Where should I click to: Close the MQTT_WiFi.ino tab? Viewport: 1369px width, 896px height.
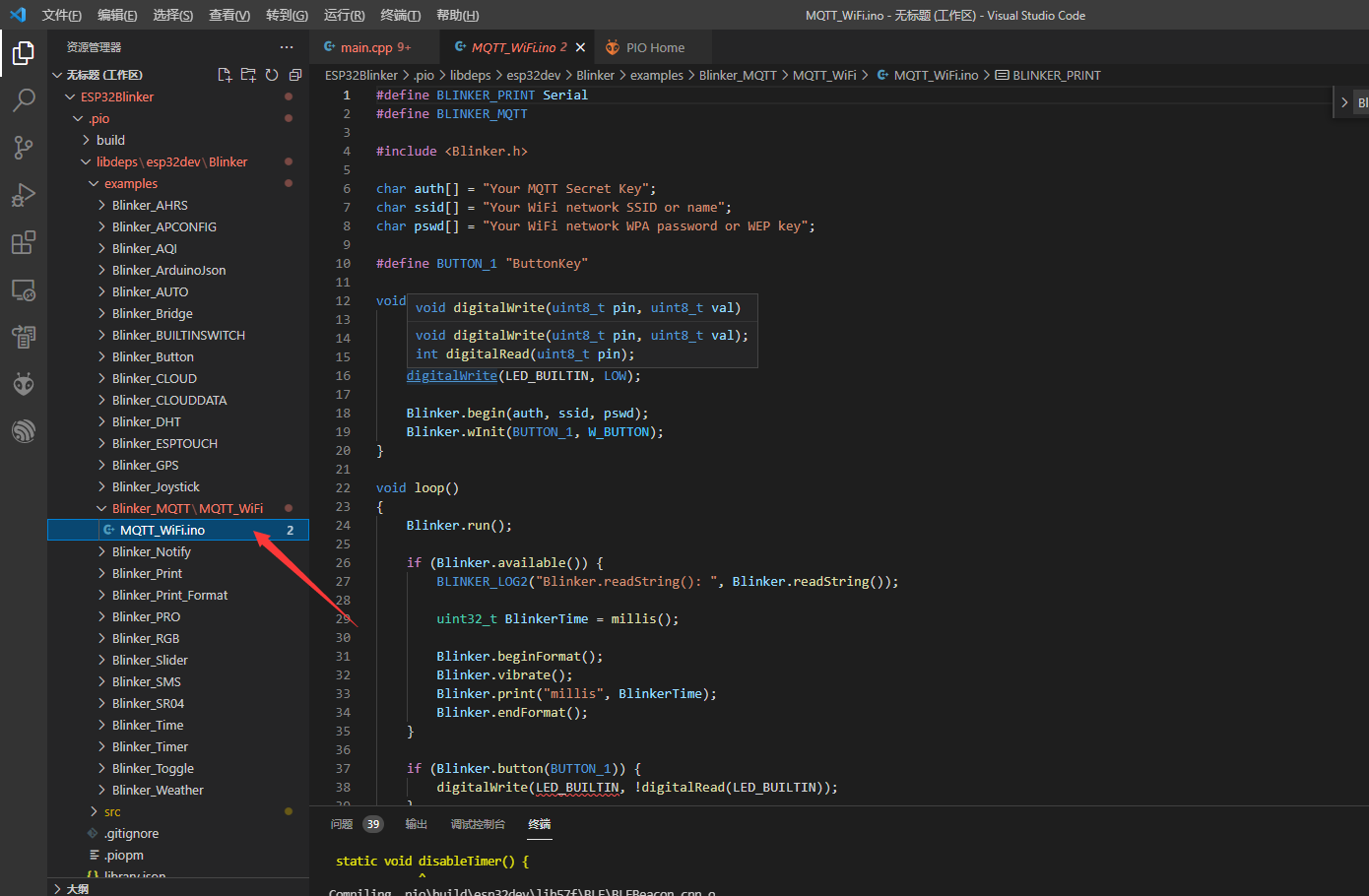tap(580, 47)
